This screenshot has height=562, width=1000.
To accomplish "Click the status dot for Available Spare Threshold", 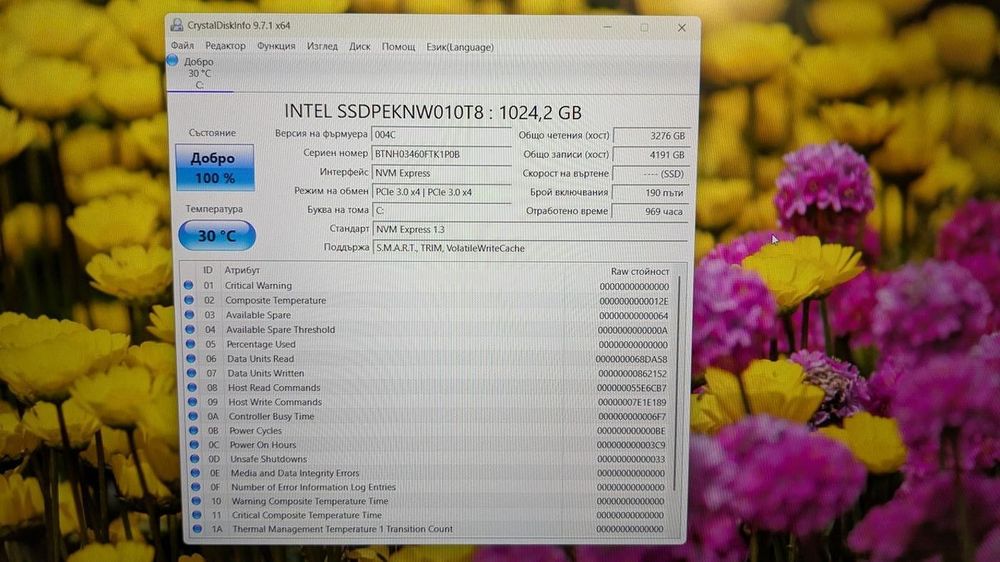I will pos(190,329).
